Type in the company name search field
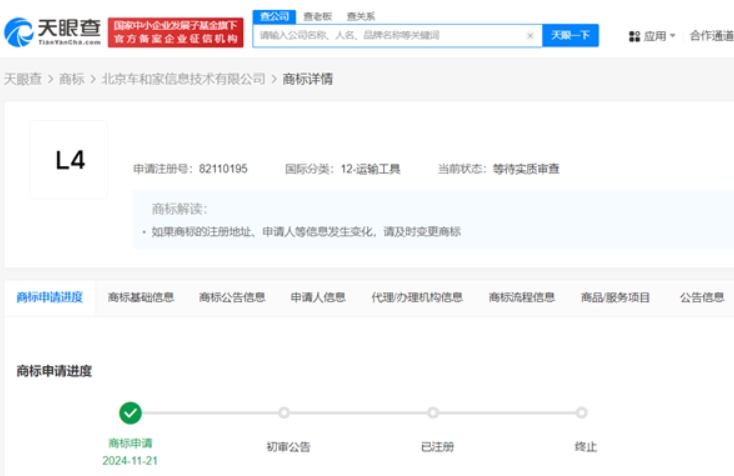The image size is (734, 476). [390, 36]
